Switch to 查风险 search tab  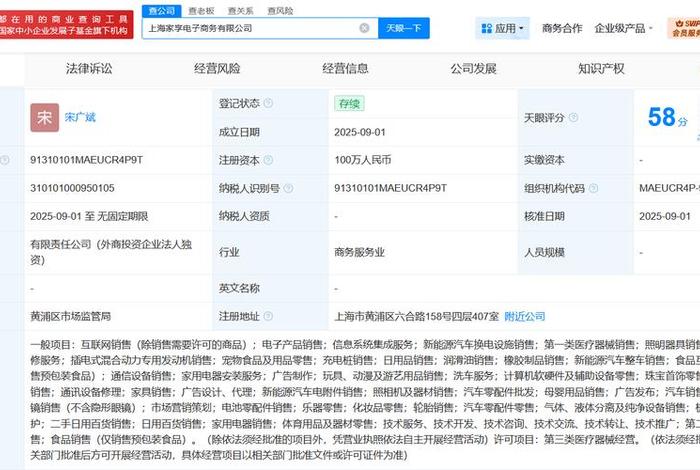pyautogui.click(x=280, y=11)
